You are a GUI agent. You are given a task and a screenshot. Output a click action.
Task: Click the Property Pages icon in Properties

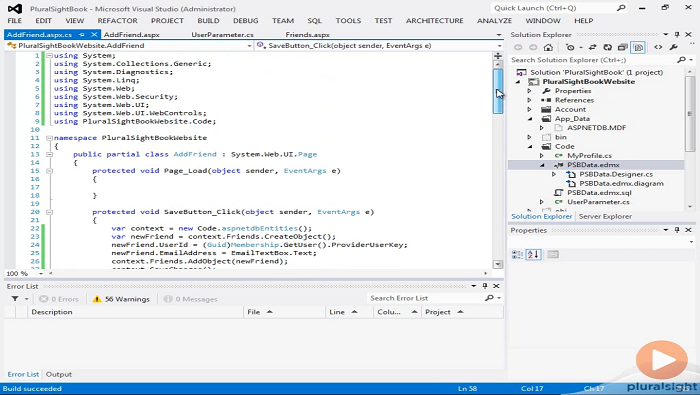pyautogui.click(x=553, y=254)
